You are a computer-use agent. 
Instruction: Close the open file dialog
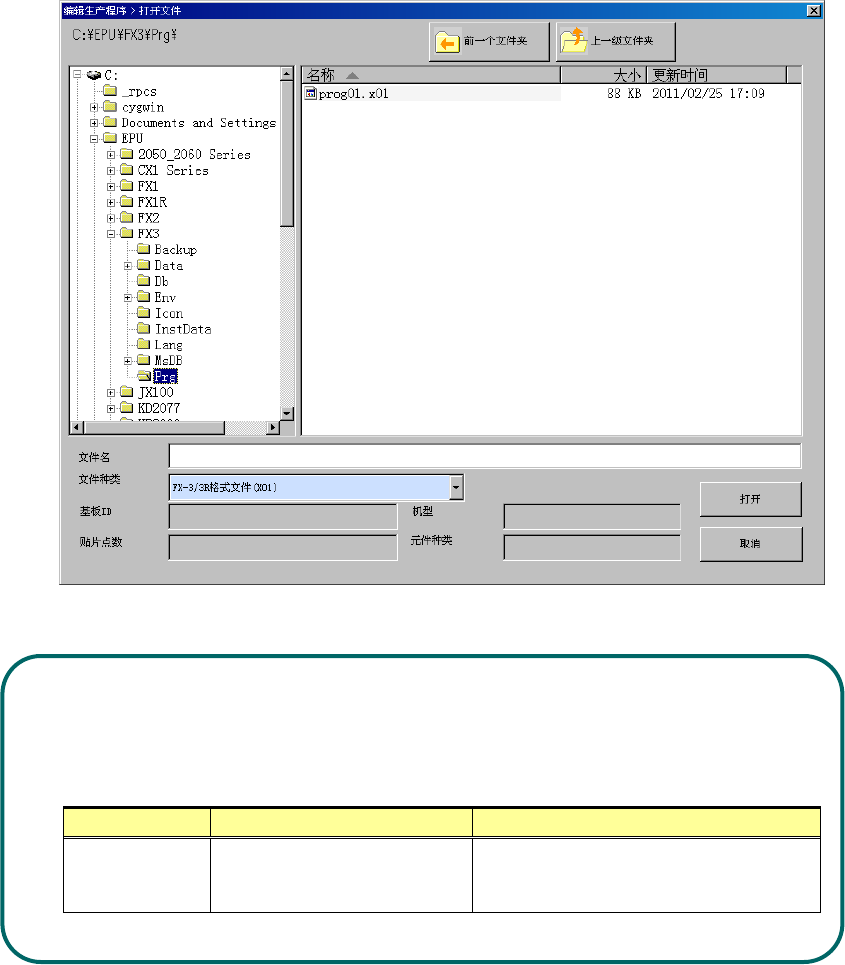coord(814,10)
